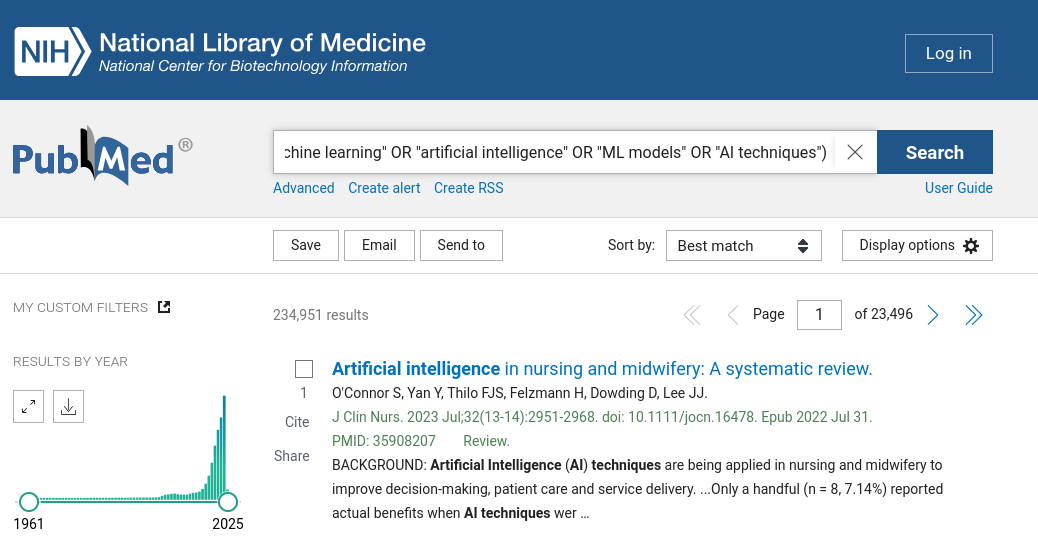Save the search results
The width and height of the screenshot is (1038, 555).
pos(306,245)
